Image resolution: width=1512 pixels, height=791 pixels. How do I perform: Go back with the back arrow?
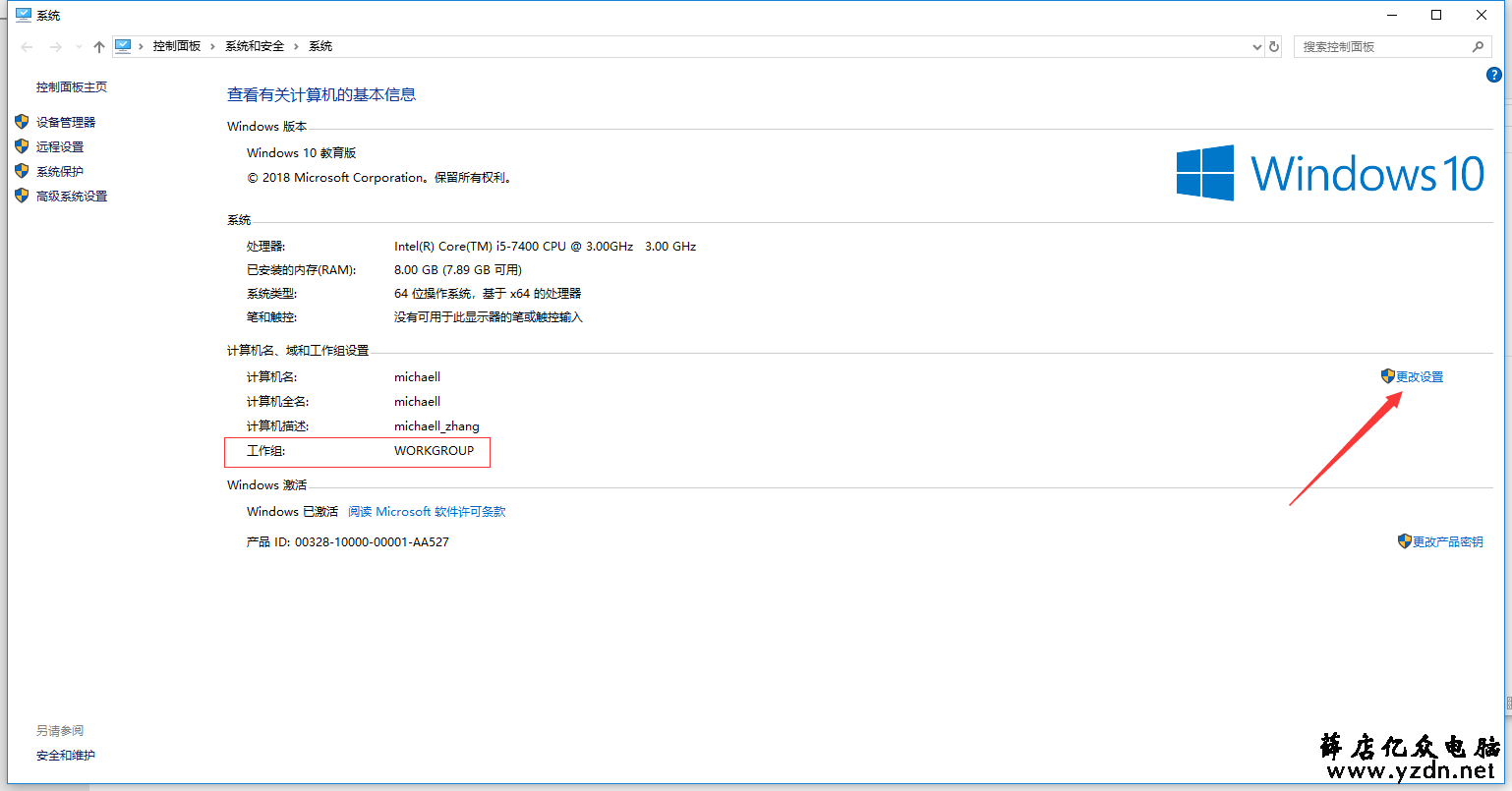tap(28, 46)
